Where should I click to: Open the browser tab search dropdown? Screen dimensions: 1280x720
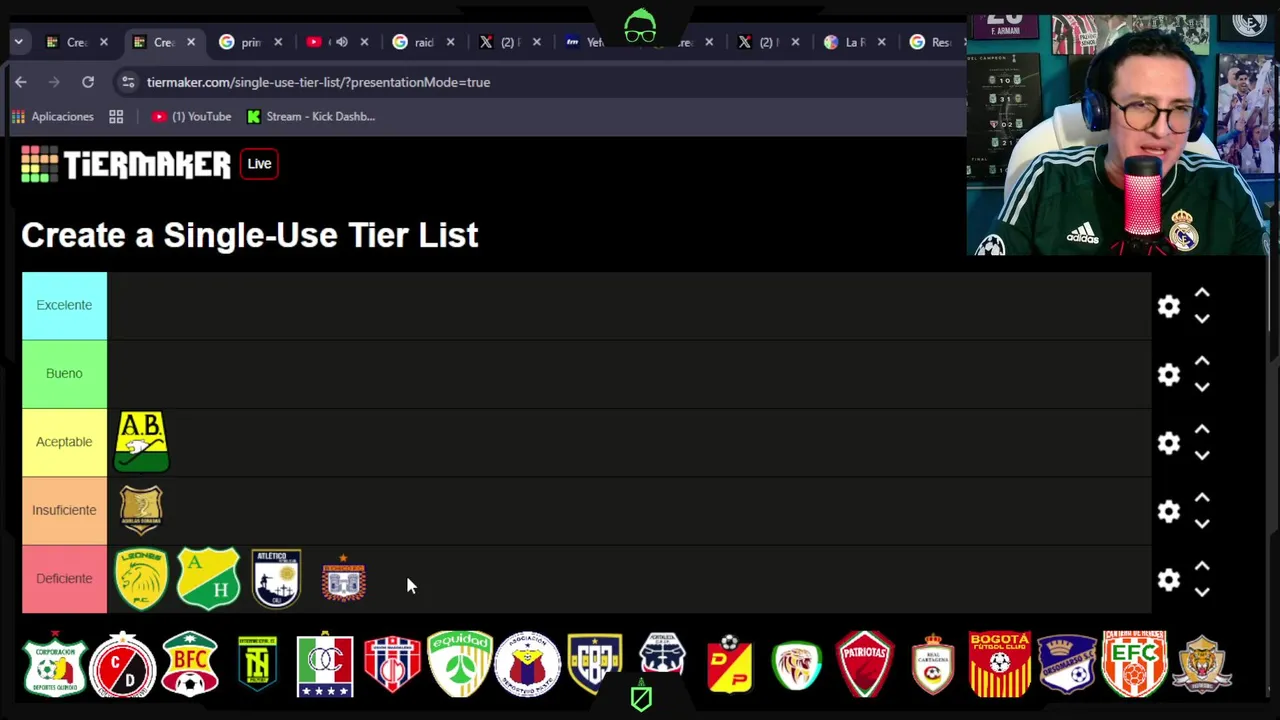18,42
